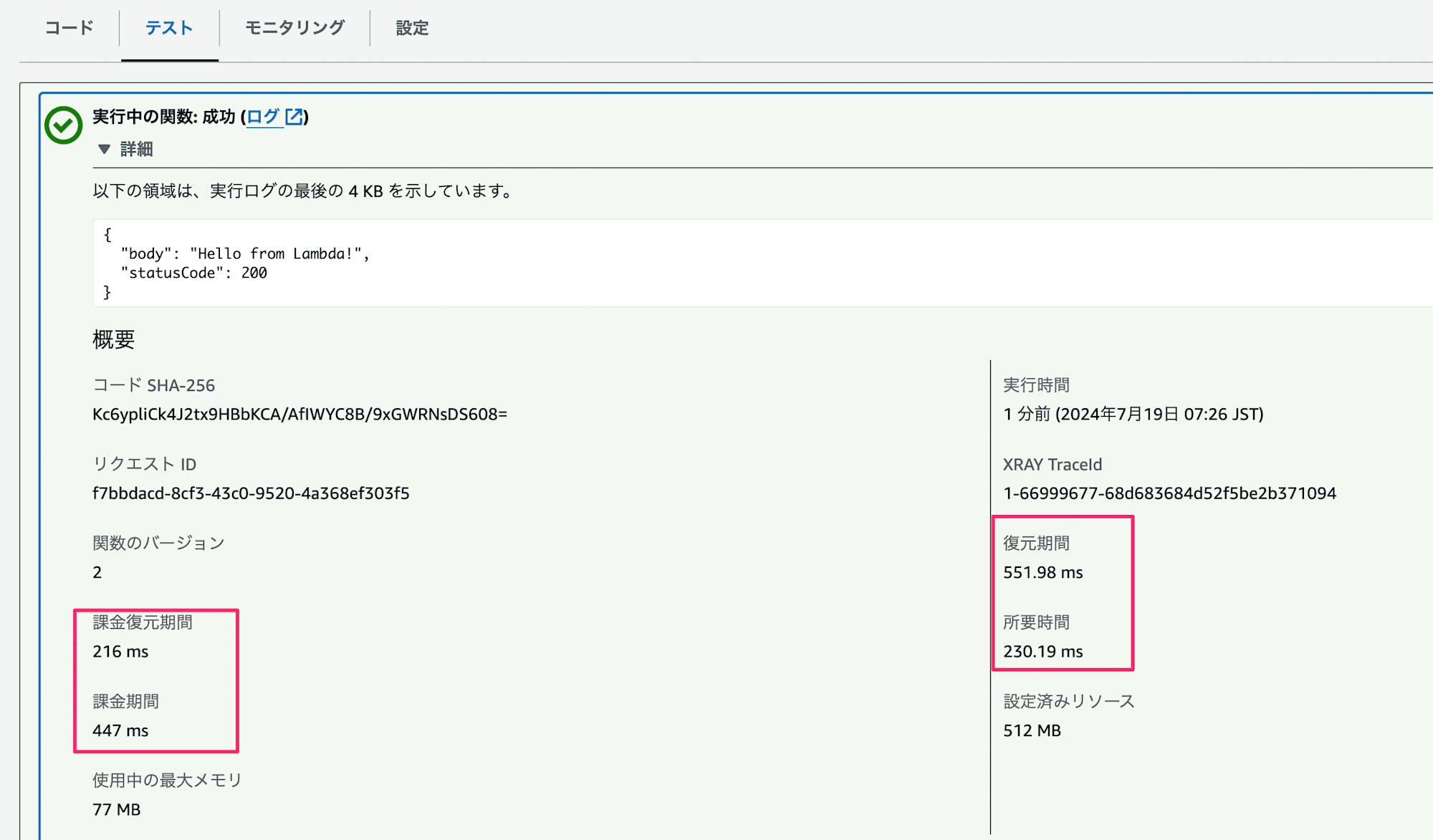Click the external link icon beside ログ
Viewport: 1433px width, 840px height.
(294, 117)
